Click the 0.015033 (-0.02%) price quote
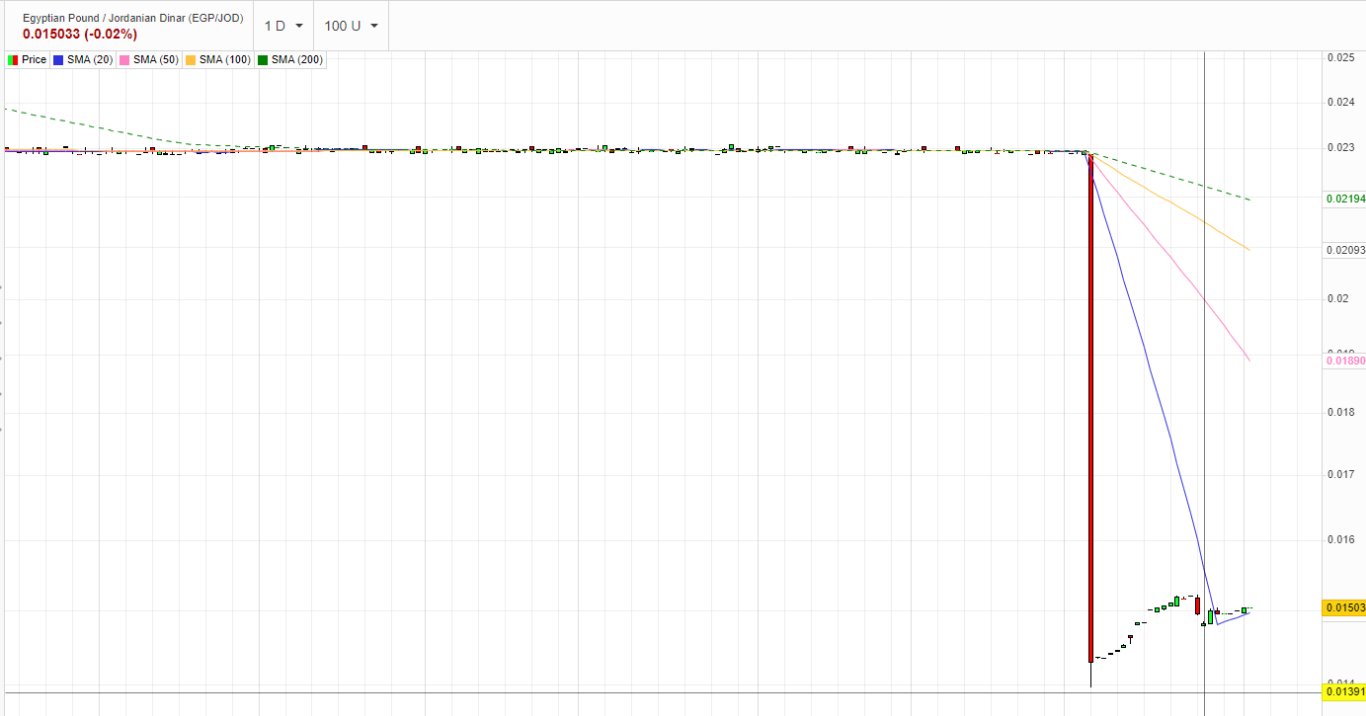Viewport: 1366px width, 716px height. point(80,34)
